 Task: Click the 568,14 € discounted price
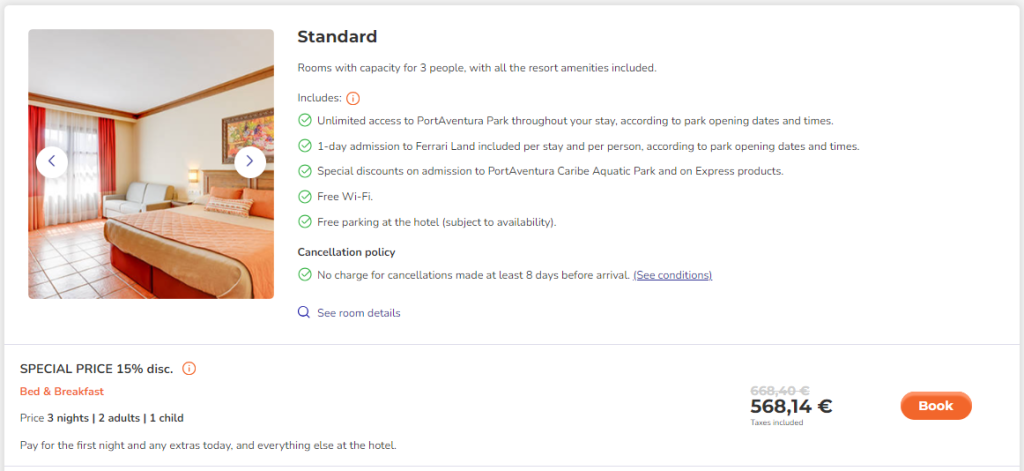791,407
